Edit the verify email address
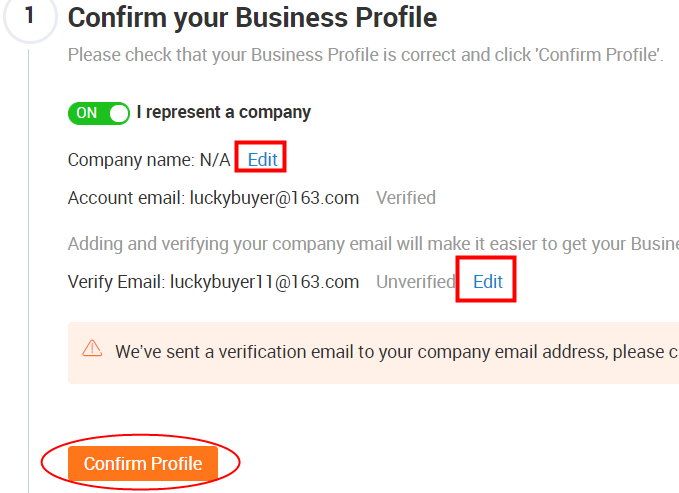 click(x=488, y=282)
